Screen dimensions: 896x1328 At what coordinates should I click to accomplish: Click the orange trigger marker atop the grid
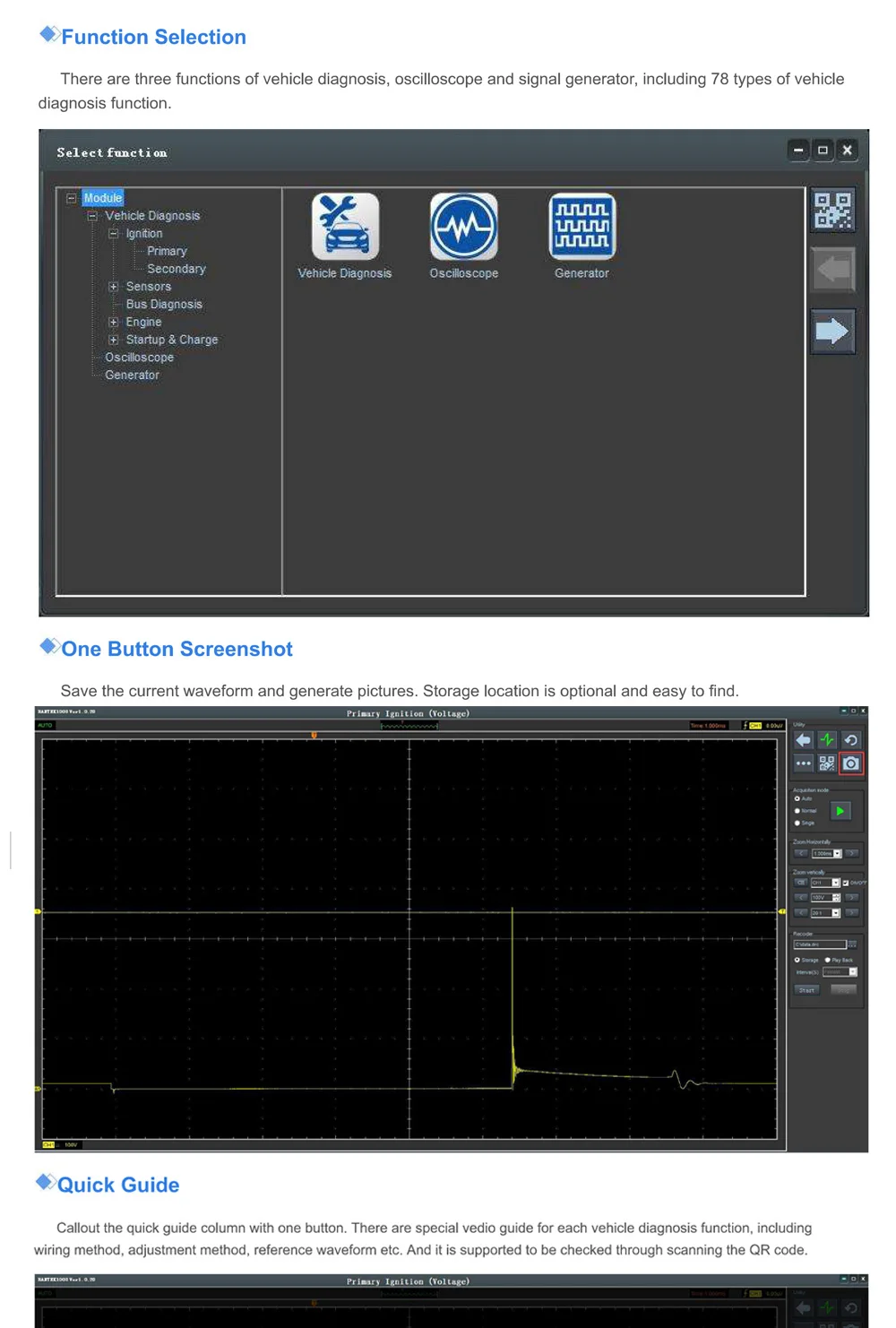point(314,736)
